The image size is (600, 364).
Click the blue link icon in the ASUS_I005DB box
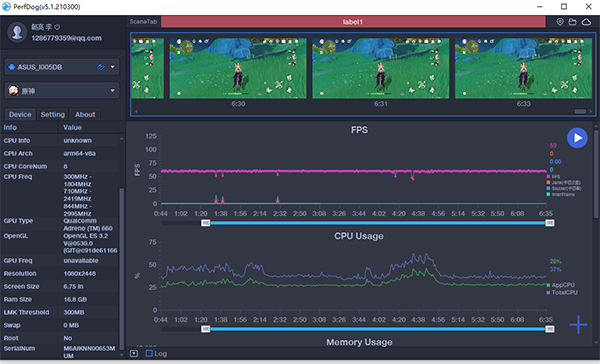pos(101,67)
